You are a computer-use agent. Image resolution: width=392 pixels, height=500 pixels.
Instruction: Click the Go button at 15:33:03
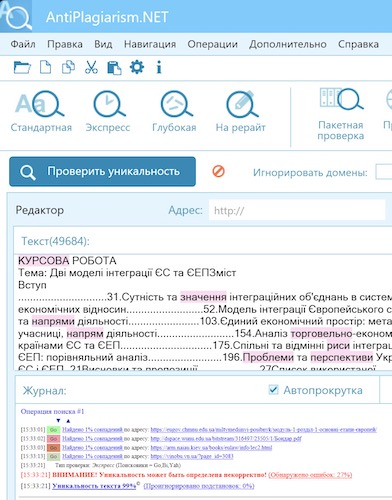coord(53,447)
